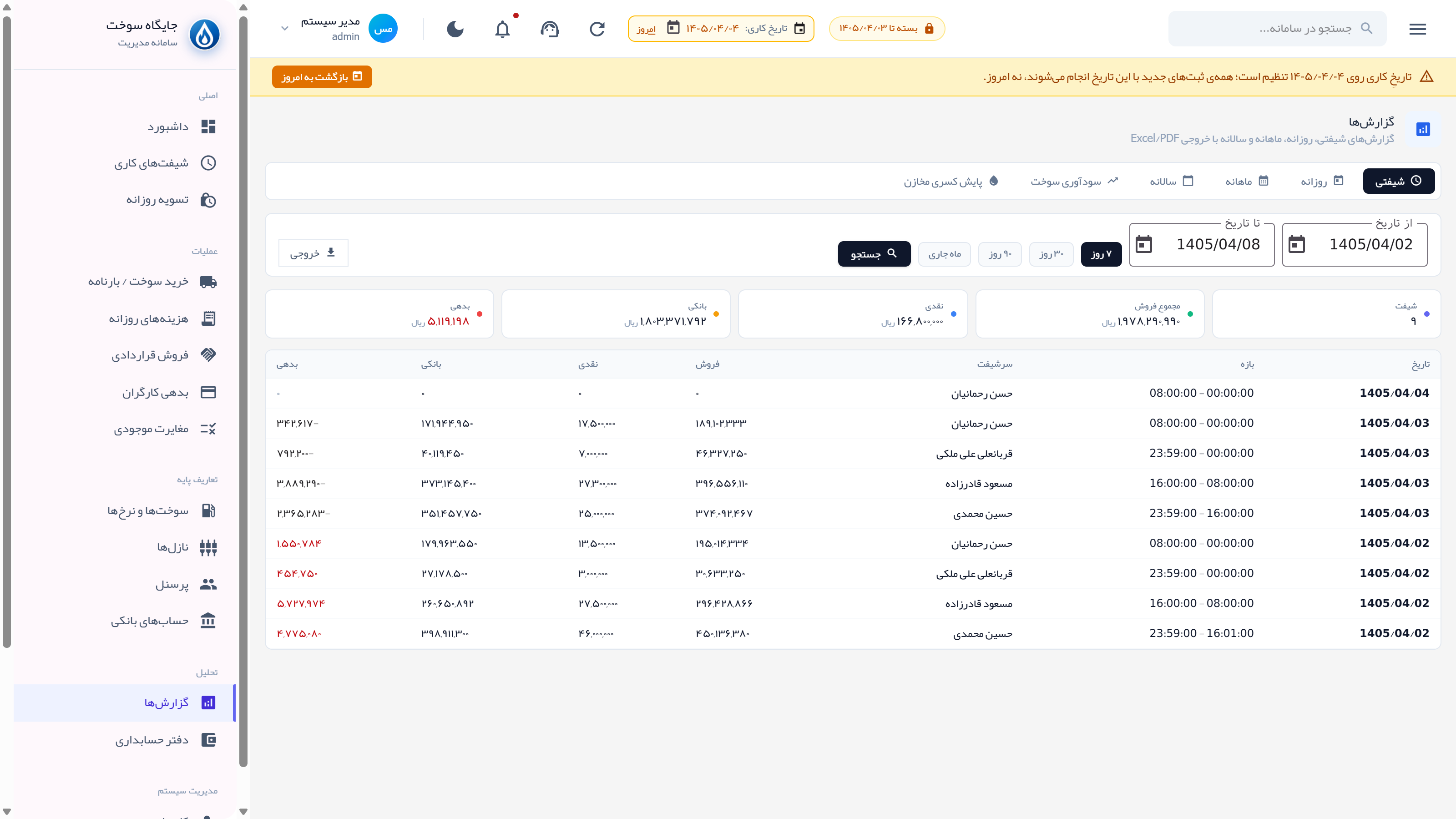Click the گزارش‌ها page header chart icon
1456x819 pixels.
coord(1423,129)
